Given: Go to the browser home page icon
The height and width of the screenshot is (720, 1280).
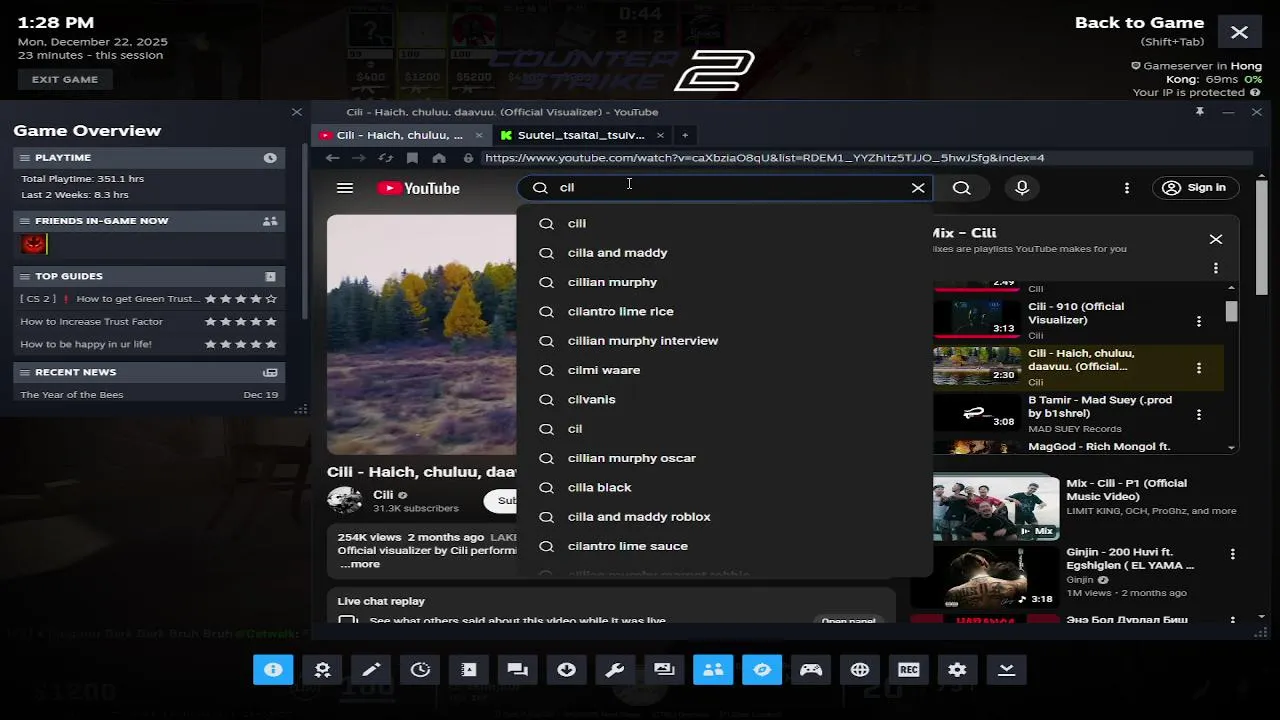Looking at the screenshot, I should point(439,158).
